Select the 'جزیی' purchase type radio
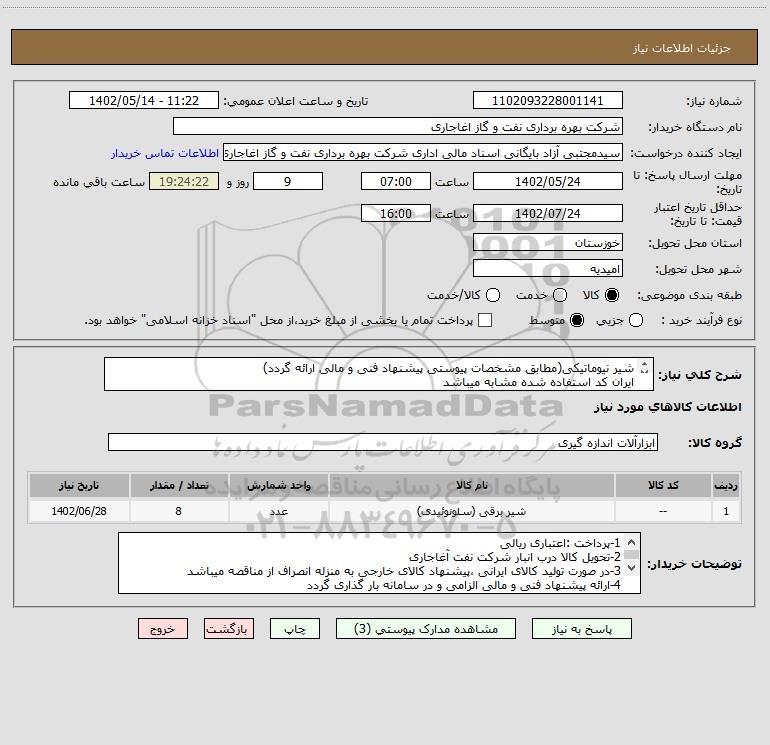 coord(636,320)
